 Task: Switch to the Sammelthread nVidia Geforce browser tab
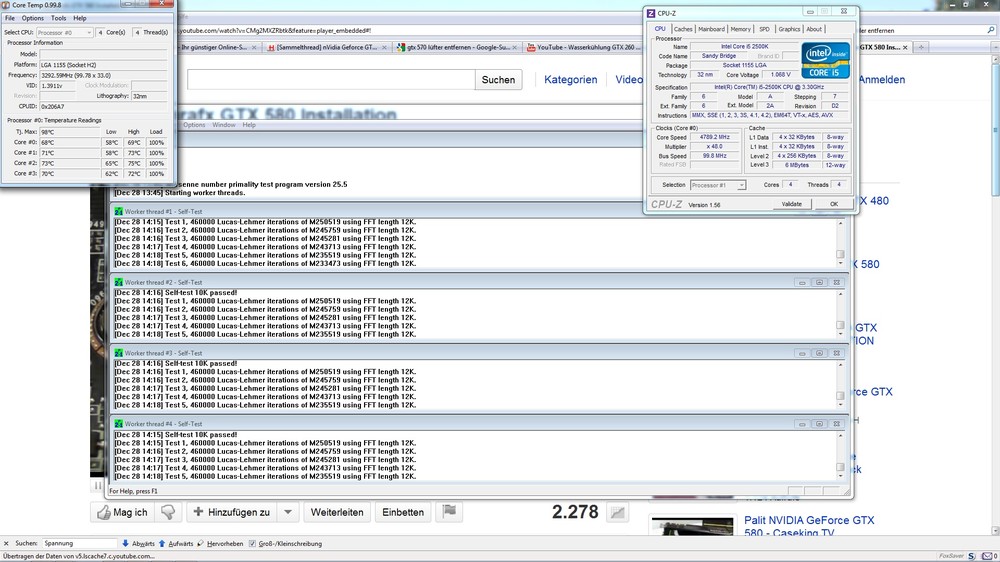pyautogui.click(x=326, y=47)
